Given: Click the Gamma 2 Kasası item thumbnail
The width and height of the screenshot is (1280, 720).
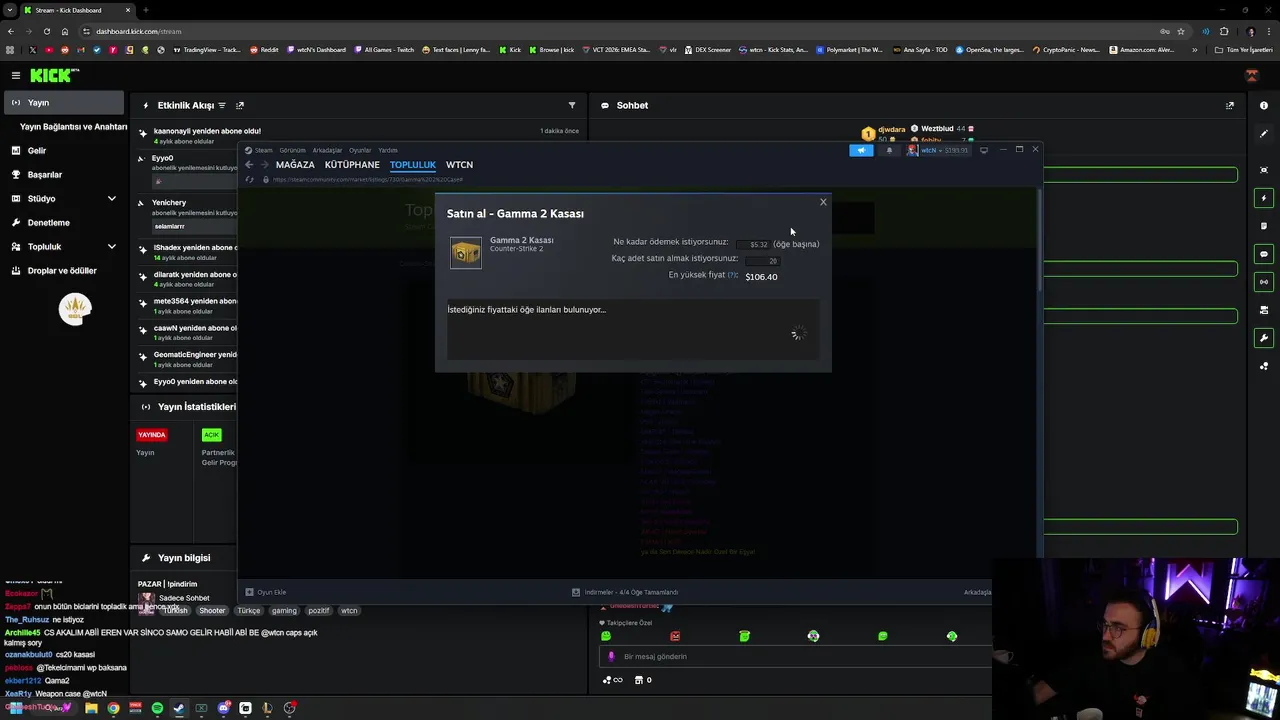Looking at the screenshot, I should 466,253.
